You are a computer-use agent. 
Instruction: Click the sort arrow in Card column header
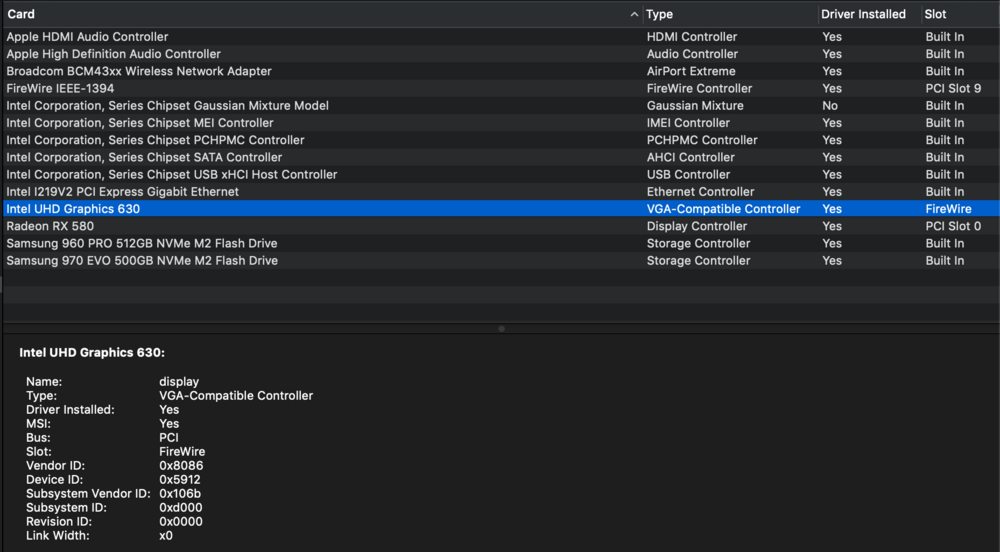pos(635,15)
